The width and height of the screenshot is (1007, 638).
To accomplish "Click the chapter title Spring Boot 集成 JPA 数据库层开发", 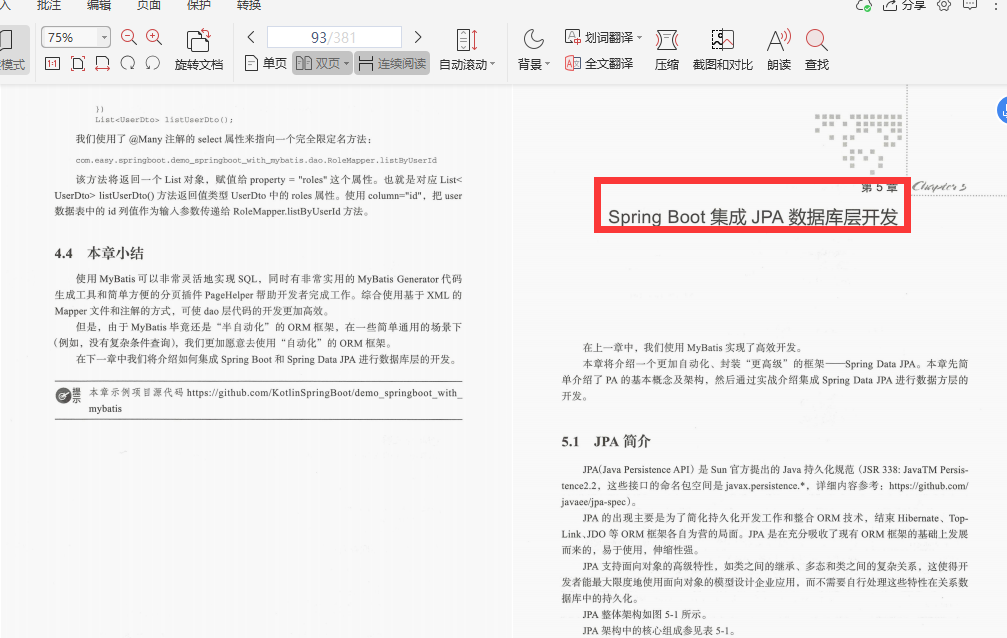I will [753, 217].
